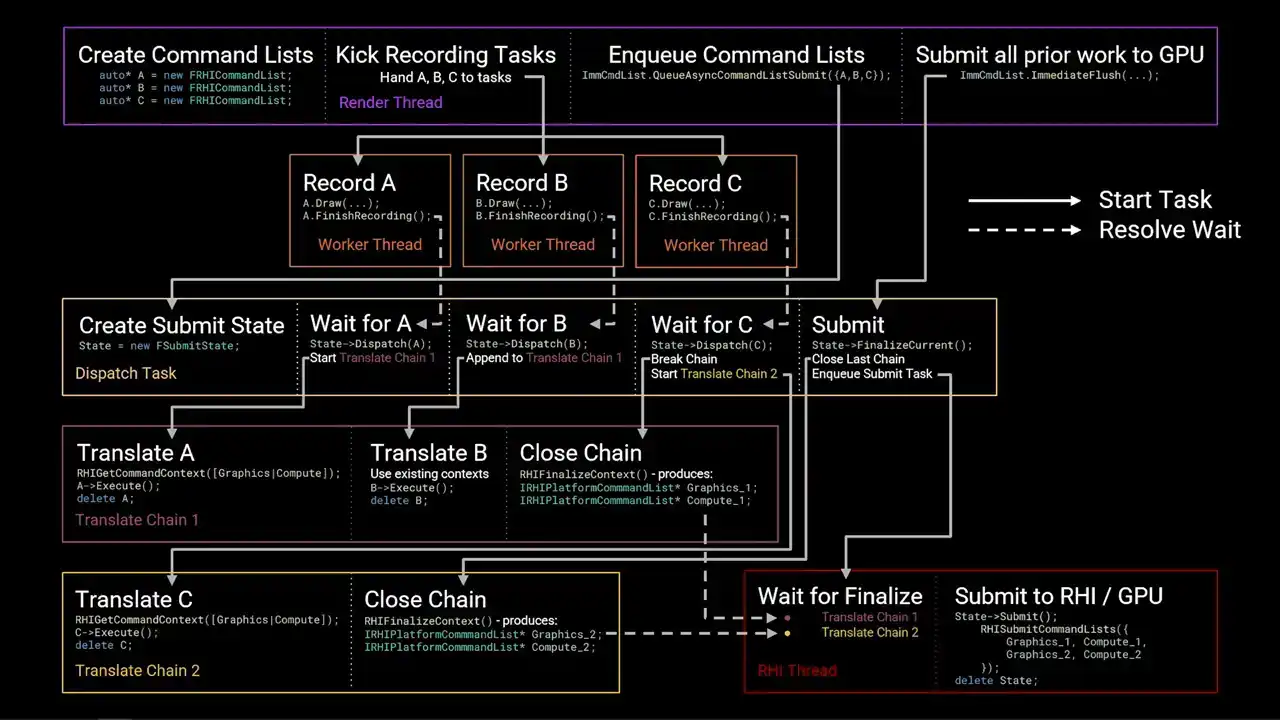Select the Translate A heading
The image size is (1280, 720).
(135, 453)
